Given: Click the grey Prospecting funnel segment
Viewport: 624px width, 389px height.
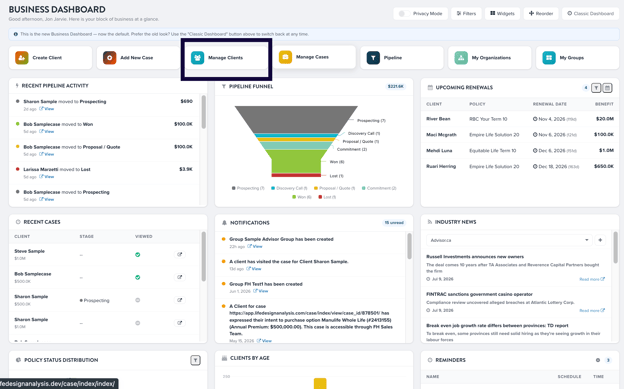Looking at the screenshot, I should 296,119.
